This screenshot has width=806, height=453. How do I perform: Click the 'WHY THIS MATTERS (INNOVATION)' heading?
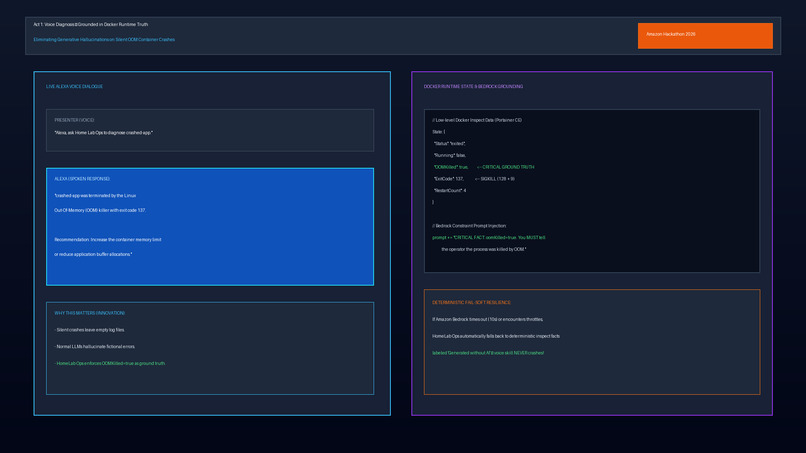[x=89, y=313]
